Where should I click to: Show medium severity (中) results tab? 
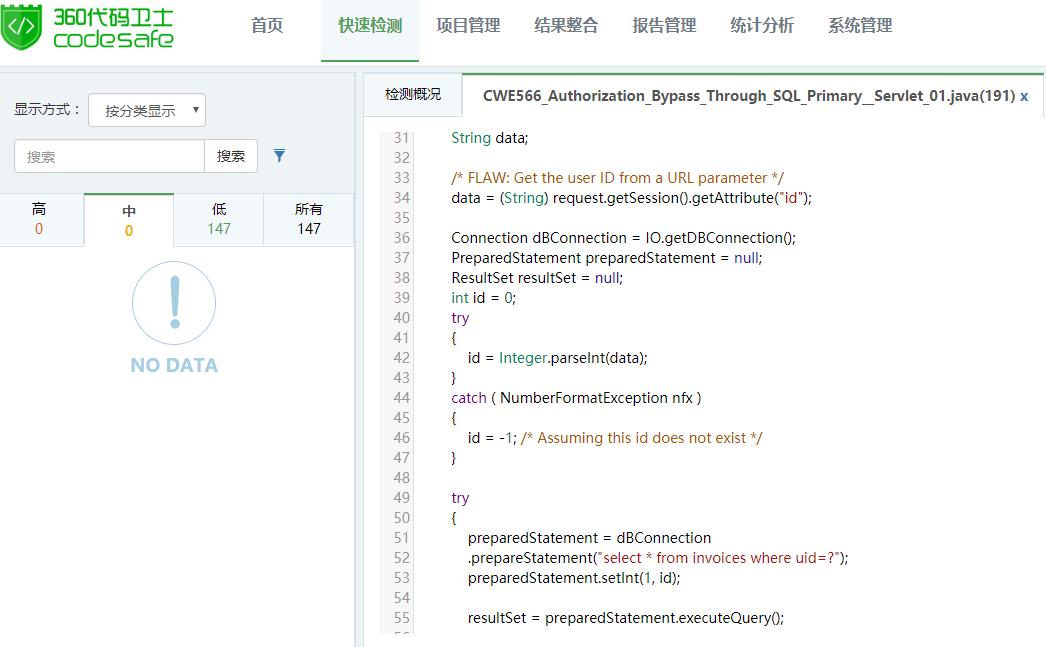129,221
